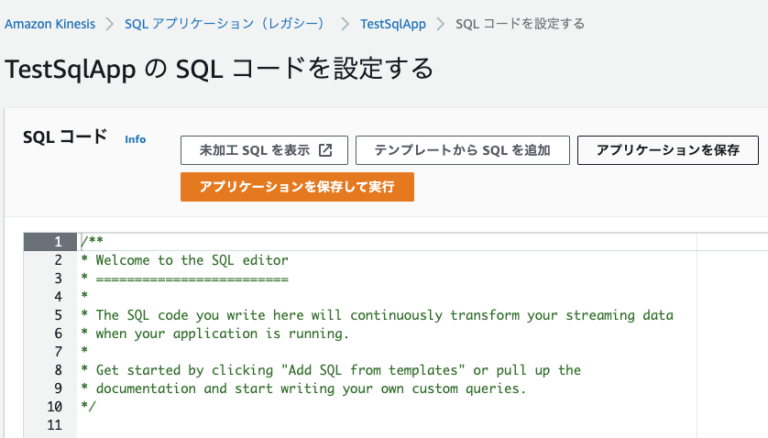The width and height of the screenshot is (768, 438).
Task: Click テンプレートから SQL を追加 button
Action: click(x=462, y=150)
